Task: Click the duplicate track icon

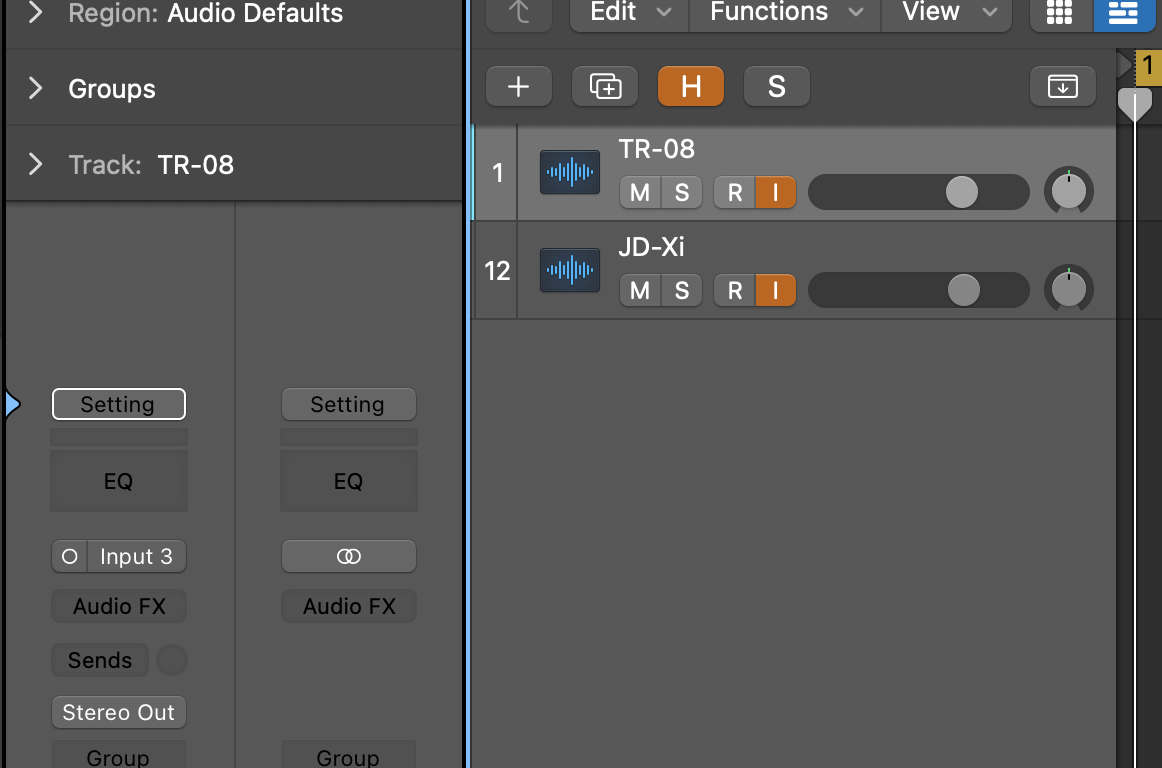Action: tap(605, 87)
